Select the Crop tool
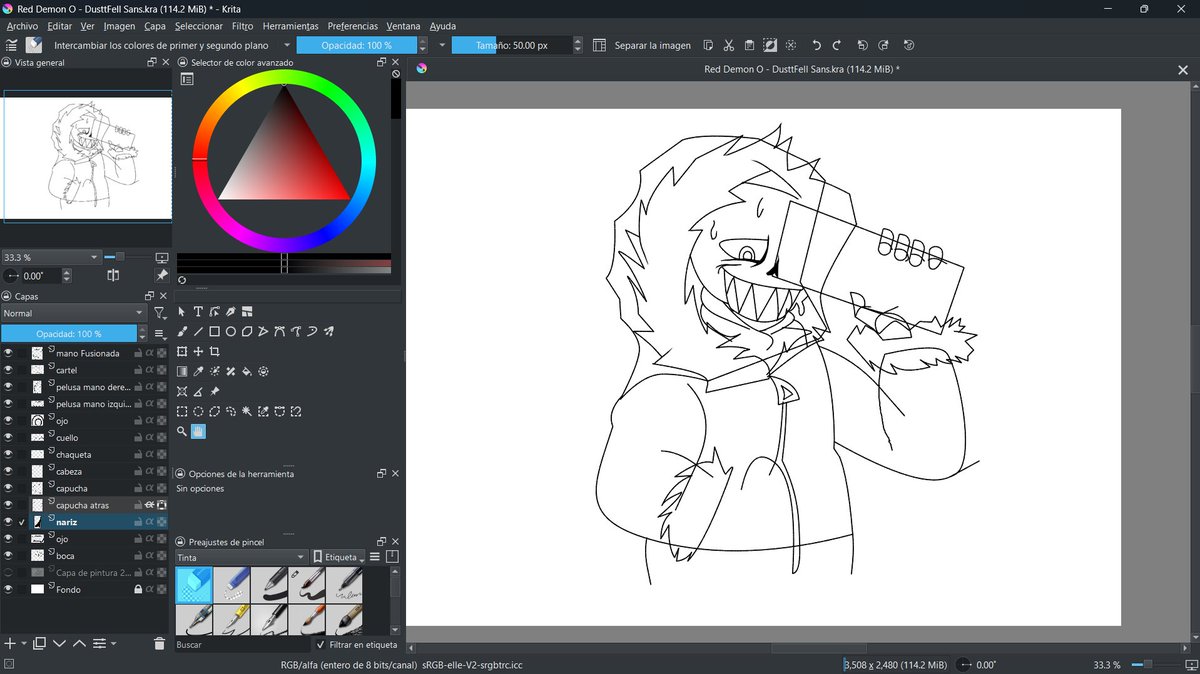 pos(214,352)
